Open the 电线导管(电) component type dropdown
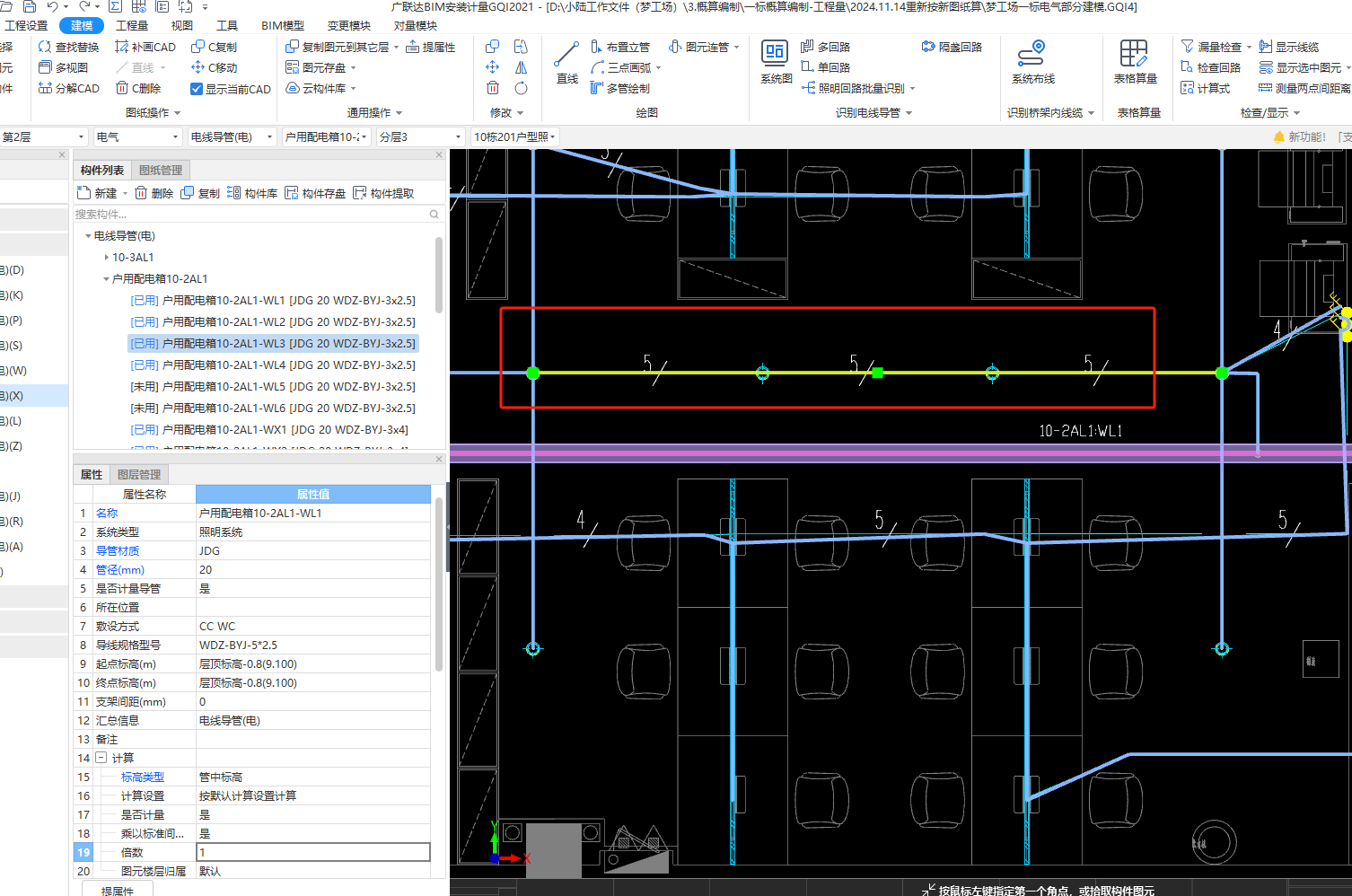Viewport: 1352px width, 896px height. (231, 136)
